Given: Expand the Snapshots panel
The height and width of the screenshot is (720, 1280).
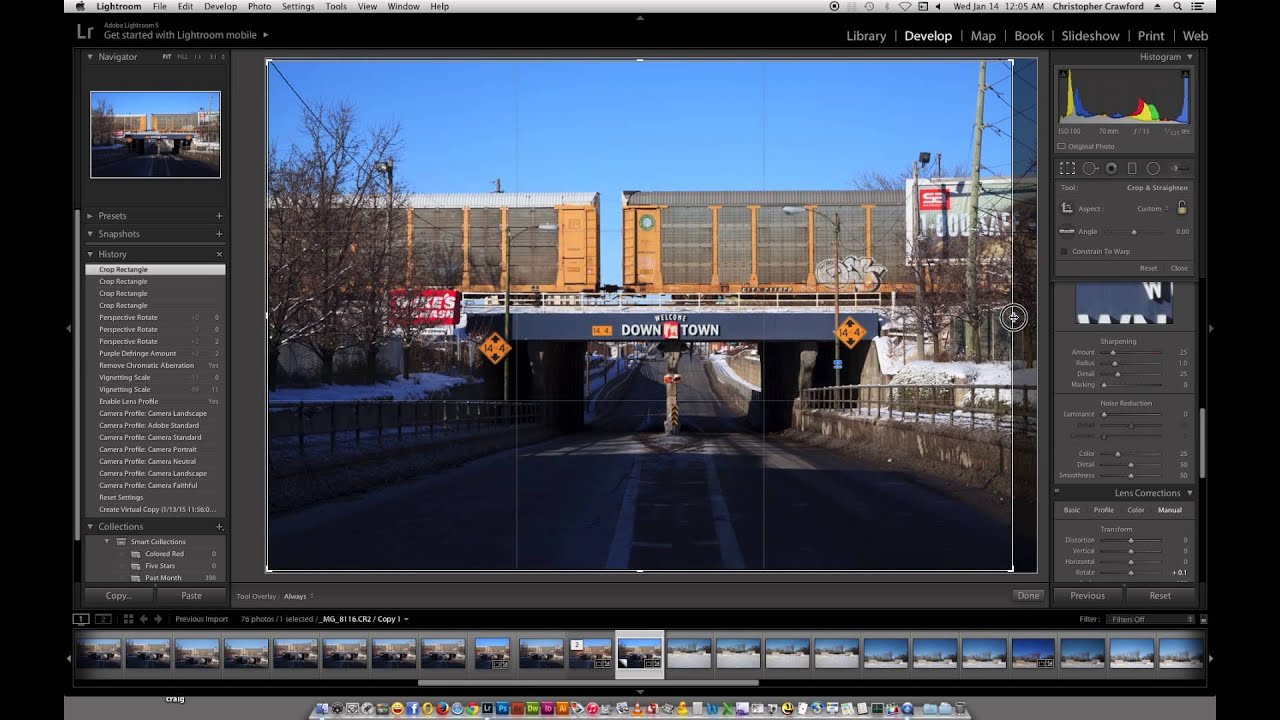Looking at the screenshot, I should [90, 234].
